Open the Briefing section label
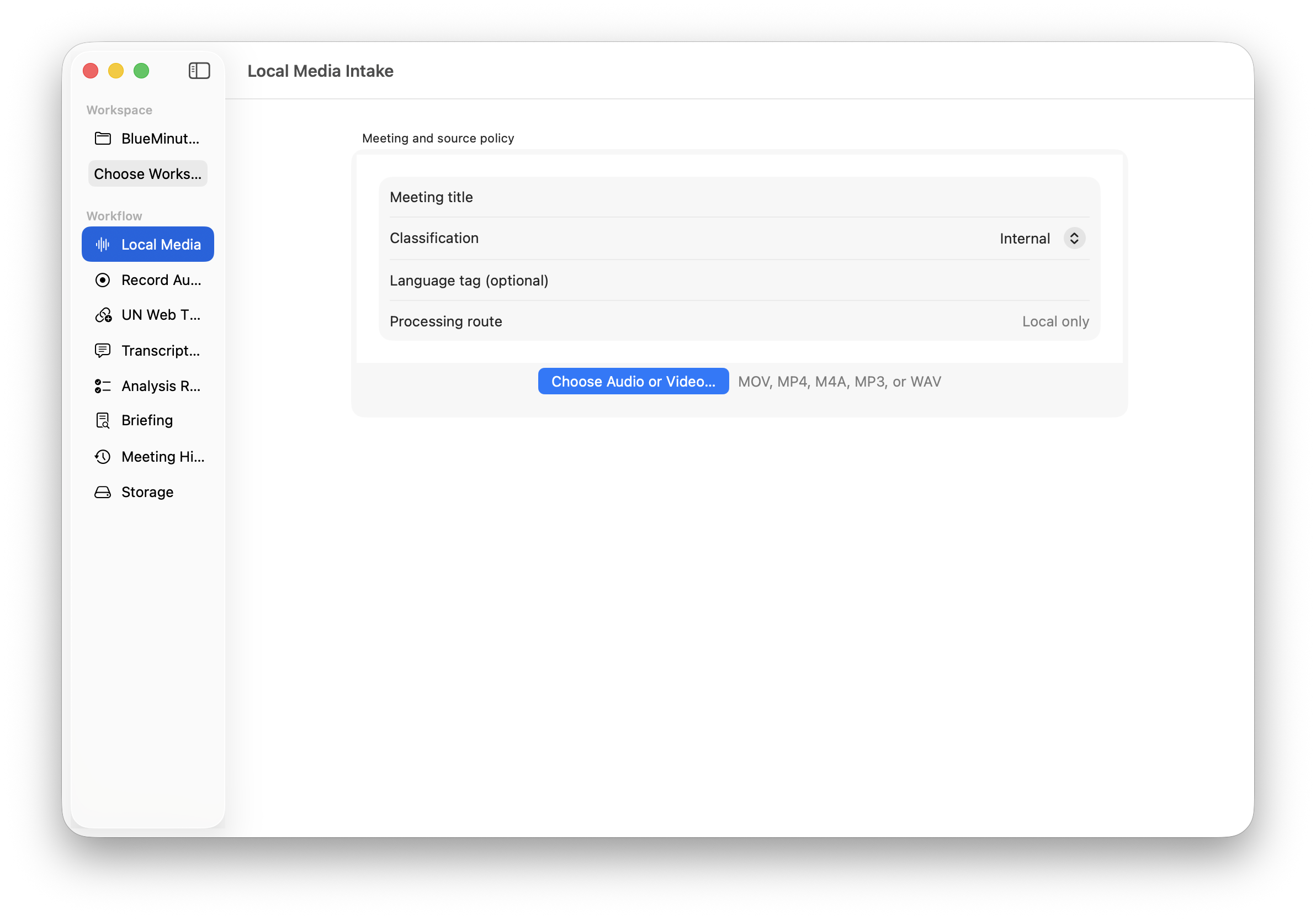Screen dimensions: 1316x919 pyautogui.click(x=147, y=420)
